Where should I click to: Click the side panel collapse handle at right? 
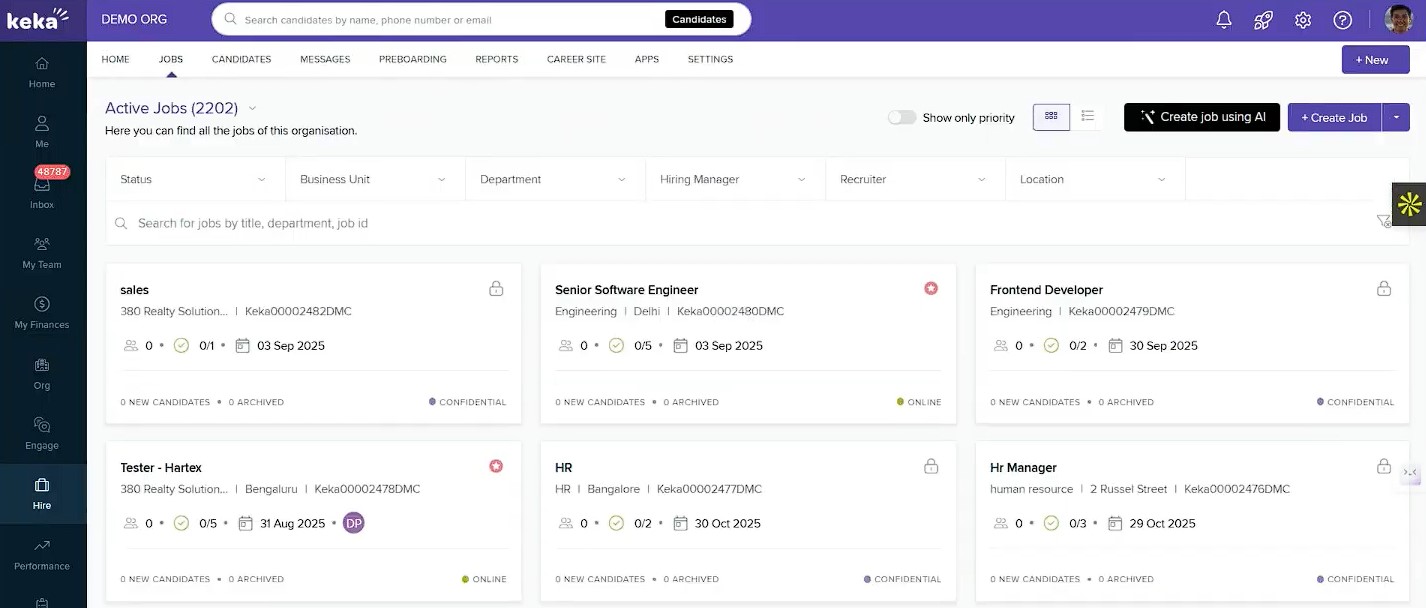tap(1411, 473)
